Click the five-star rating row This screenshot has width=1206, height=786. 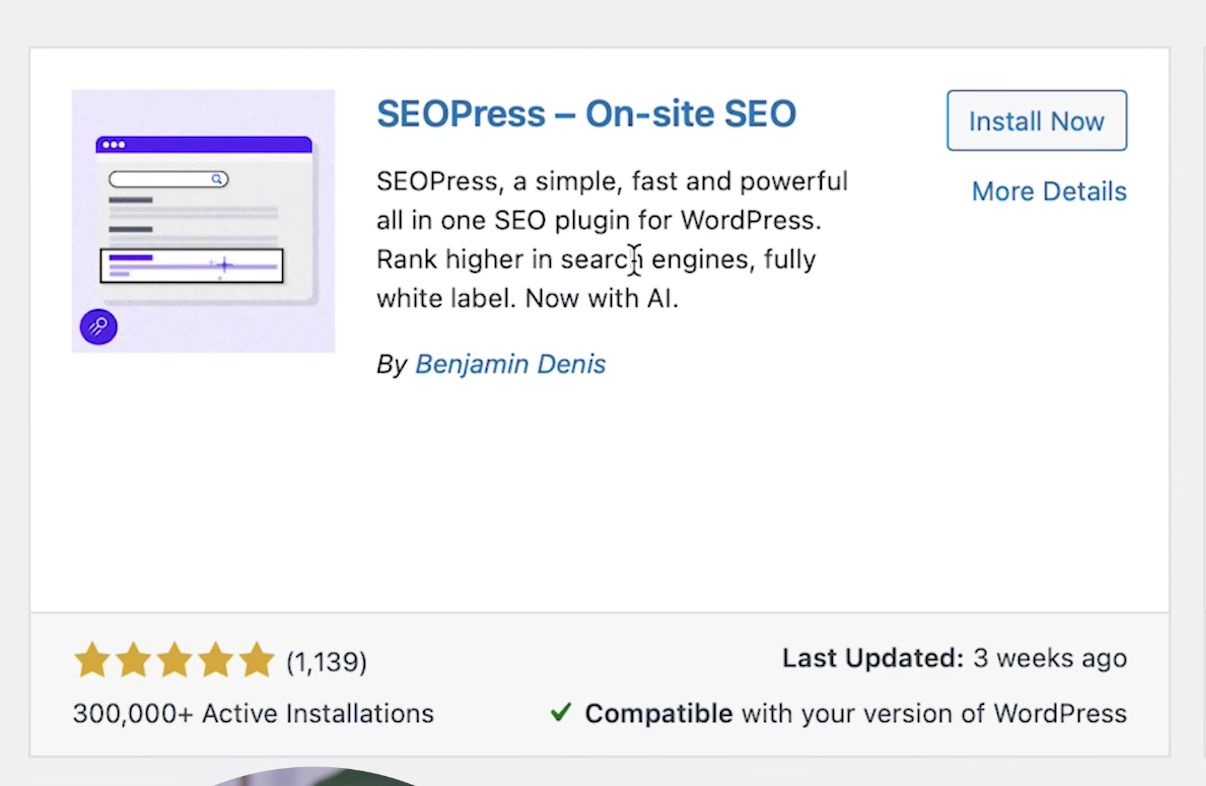174,661
